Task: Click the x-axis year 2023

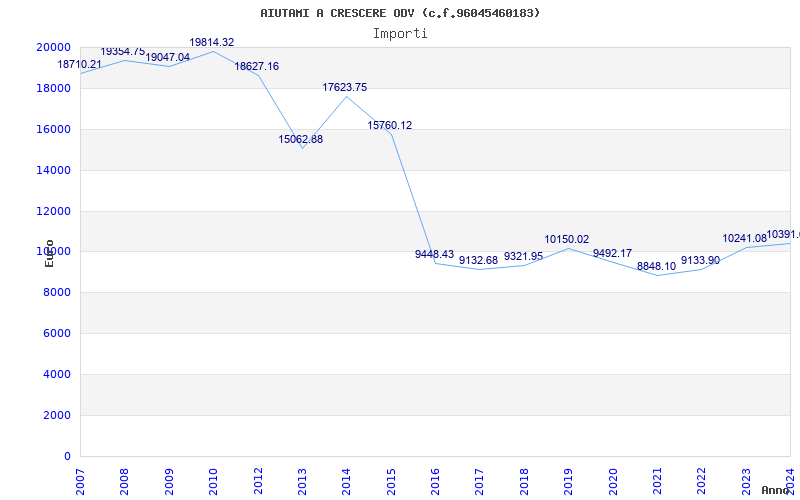Action: pos(746,481)
